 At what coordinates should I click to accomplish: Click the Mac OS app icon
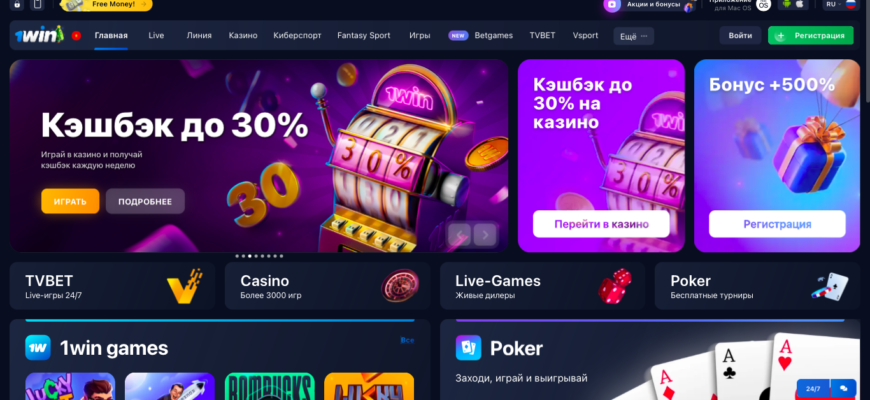(x=763, y=4)
